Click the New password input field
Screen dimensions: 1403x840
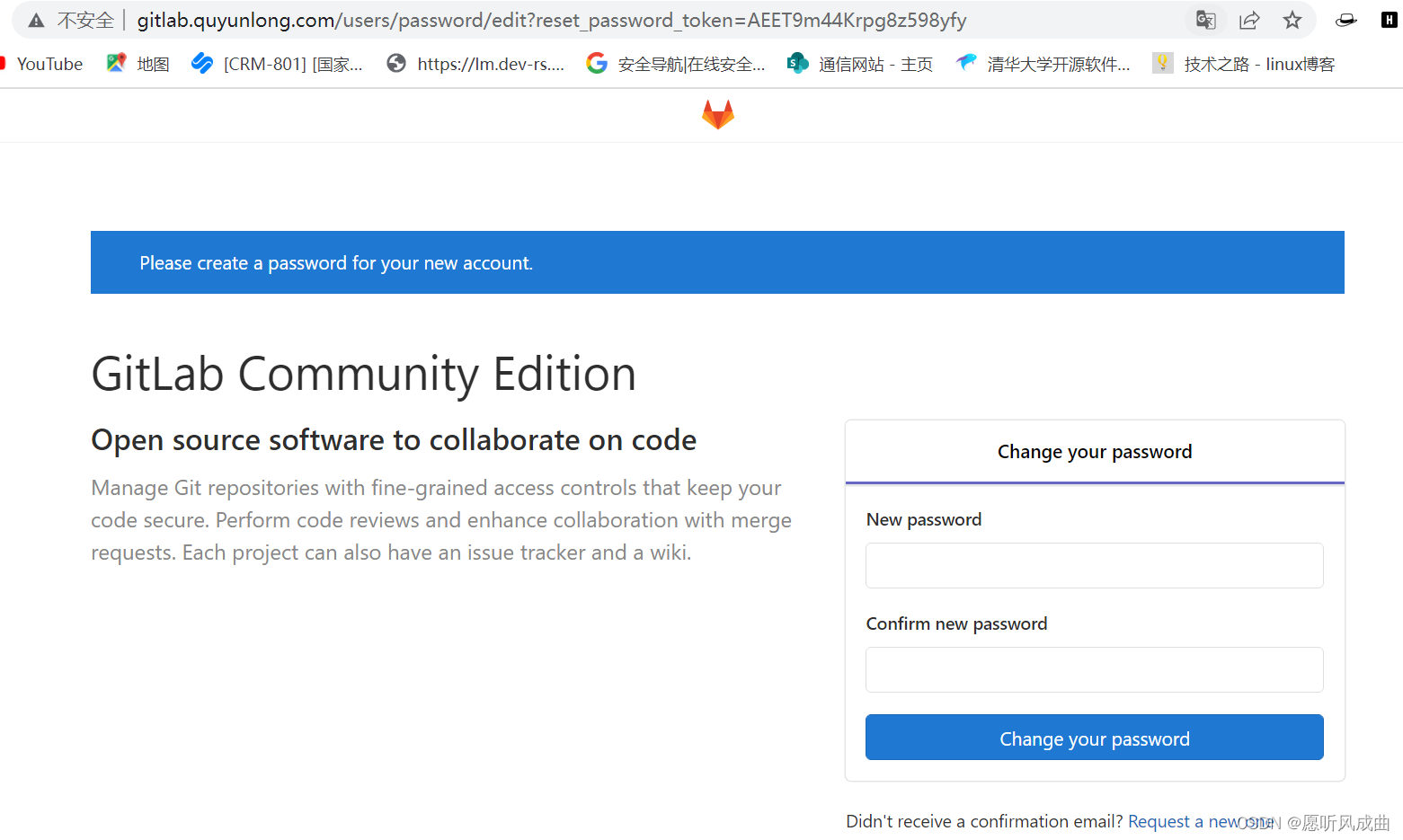(x=1094, y=565)
